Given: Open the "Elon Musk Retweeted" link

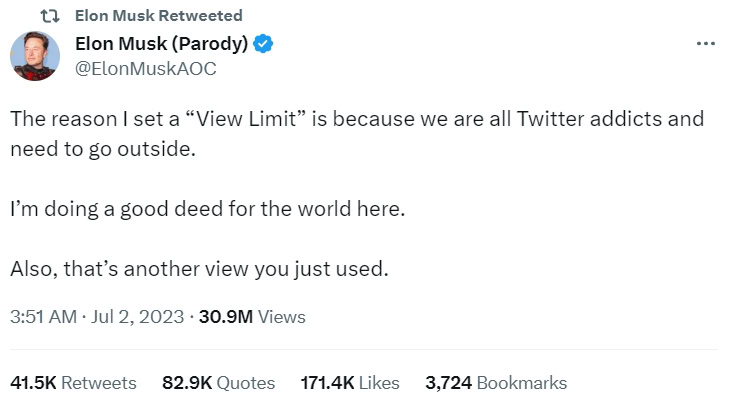Looking at the screenshot, I should tap(159, 16).
